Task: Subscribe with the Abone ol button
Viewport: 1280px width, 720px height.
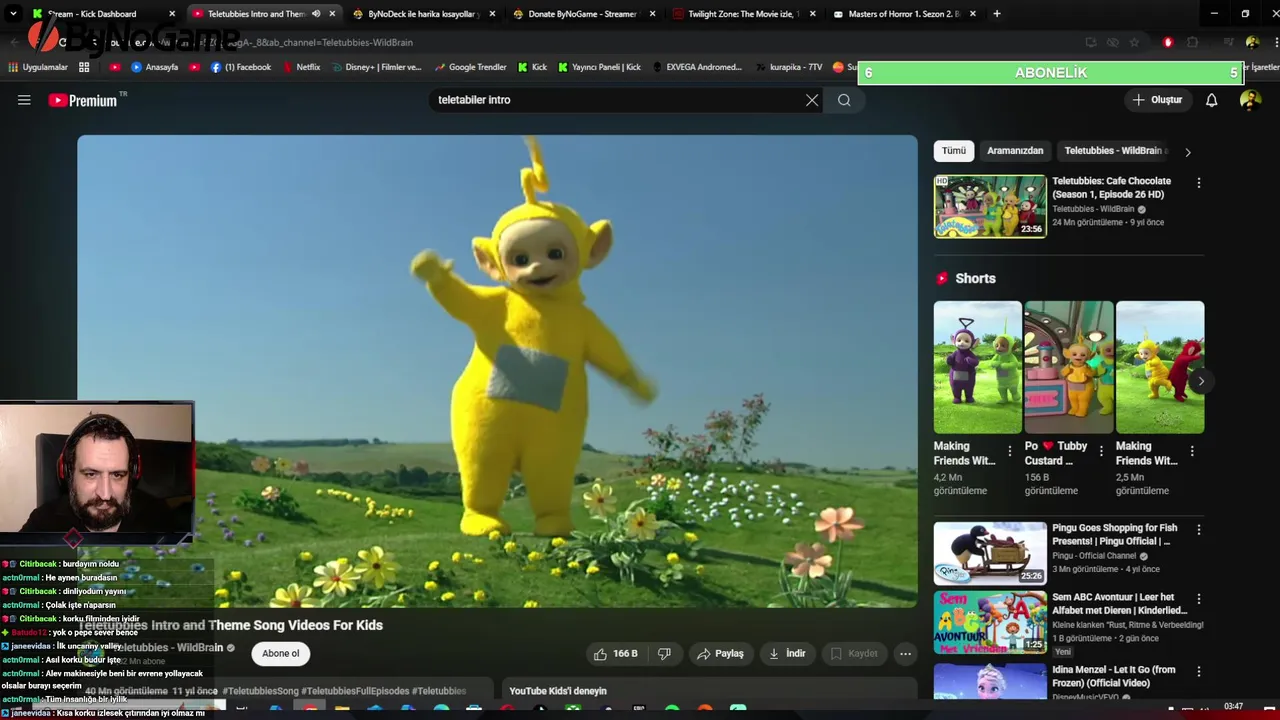Action: [280, 654]
